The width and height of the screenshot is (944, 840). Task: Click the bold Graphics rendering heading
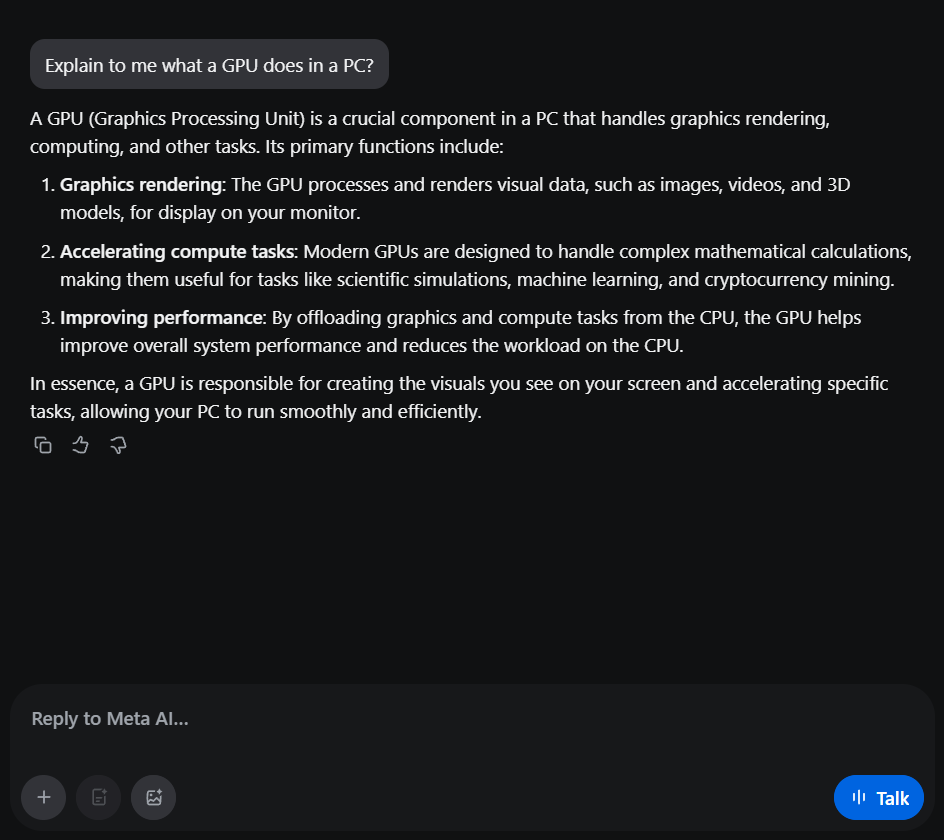[x=141, y=185]
